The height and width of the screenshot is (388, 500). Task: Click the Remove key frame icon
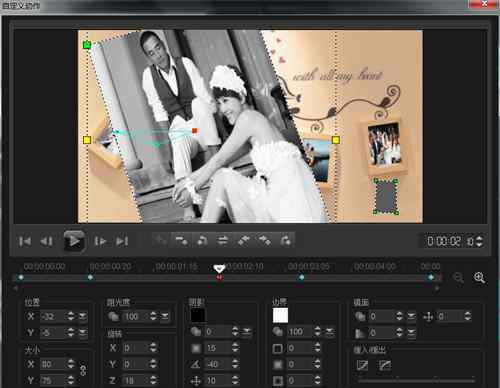(x=181, y=240)
